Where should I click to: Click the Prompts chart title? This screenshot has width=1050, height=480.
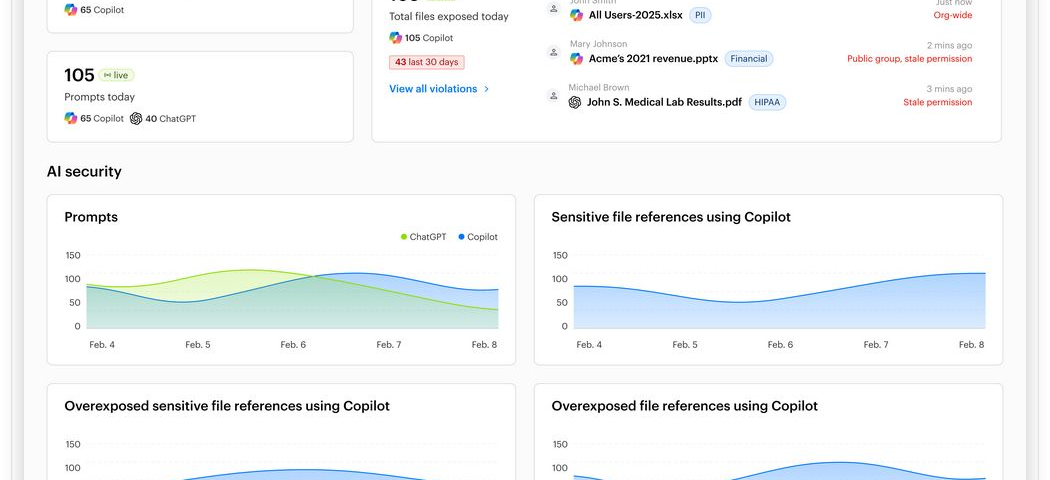pyautogui.click(x=91, y=218)
